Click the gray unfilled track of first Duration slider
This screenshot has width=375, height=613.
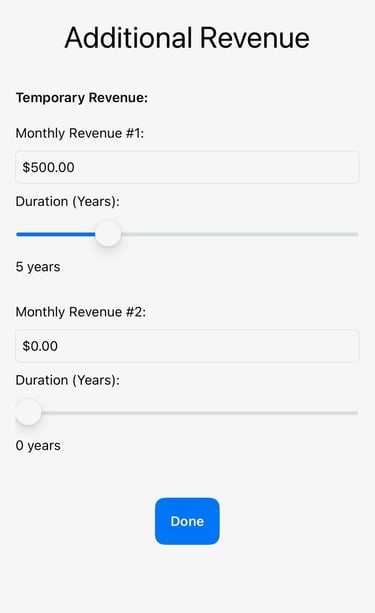coord(240,234)
